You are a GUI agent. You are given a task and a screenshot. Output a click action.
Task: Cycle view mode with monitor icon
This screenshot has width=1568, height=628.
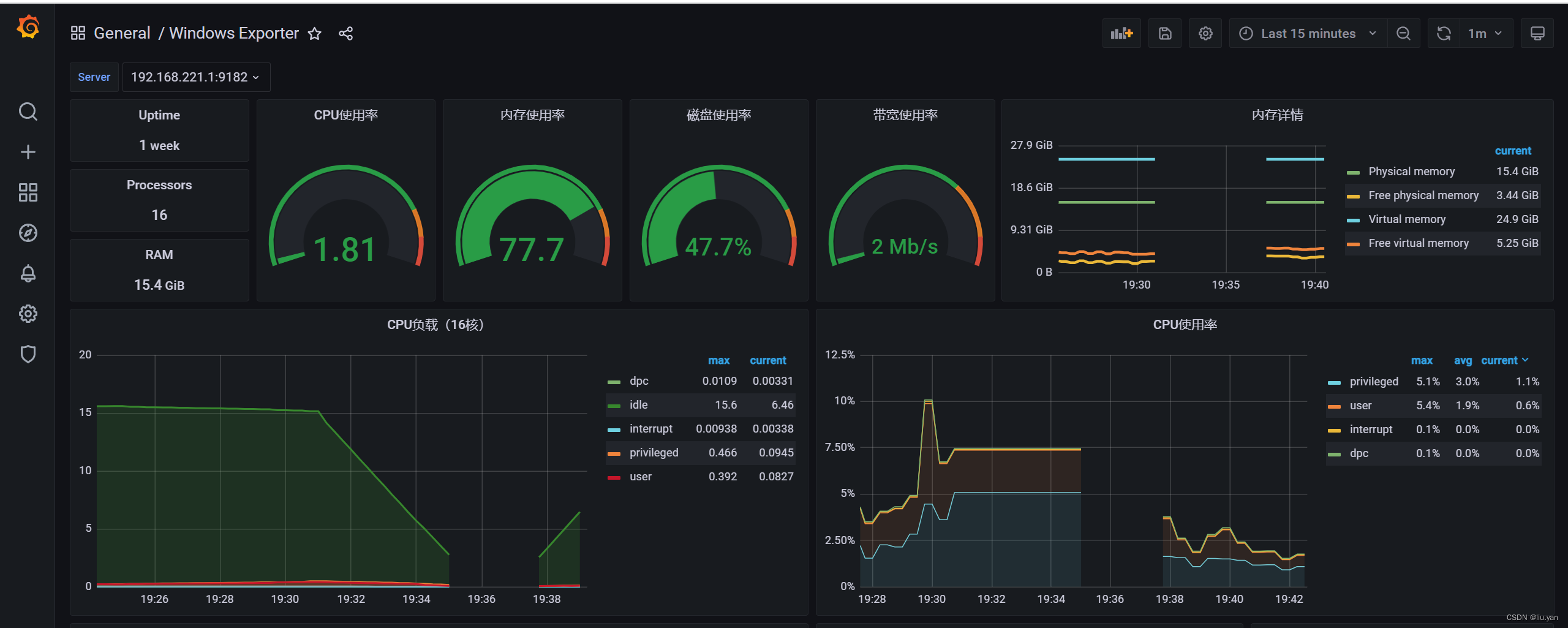(x=1537, y=34)
